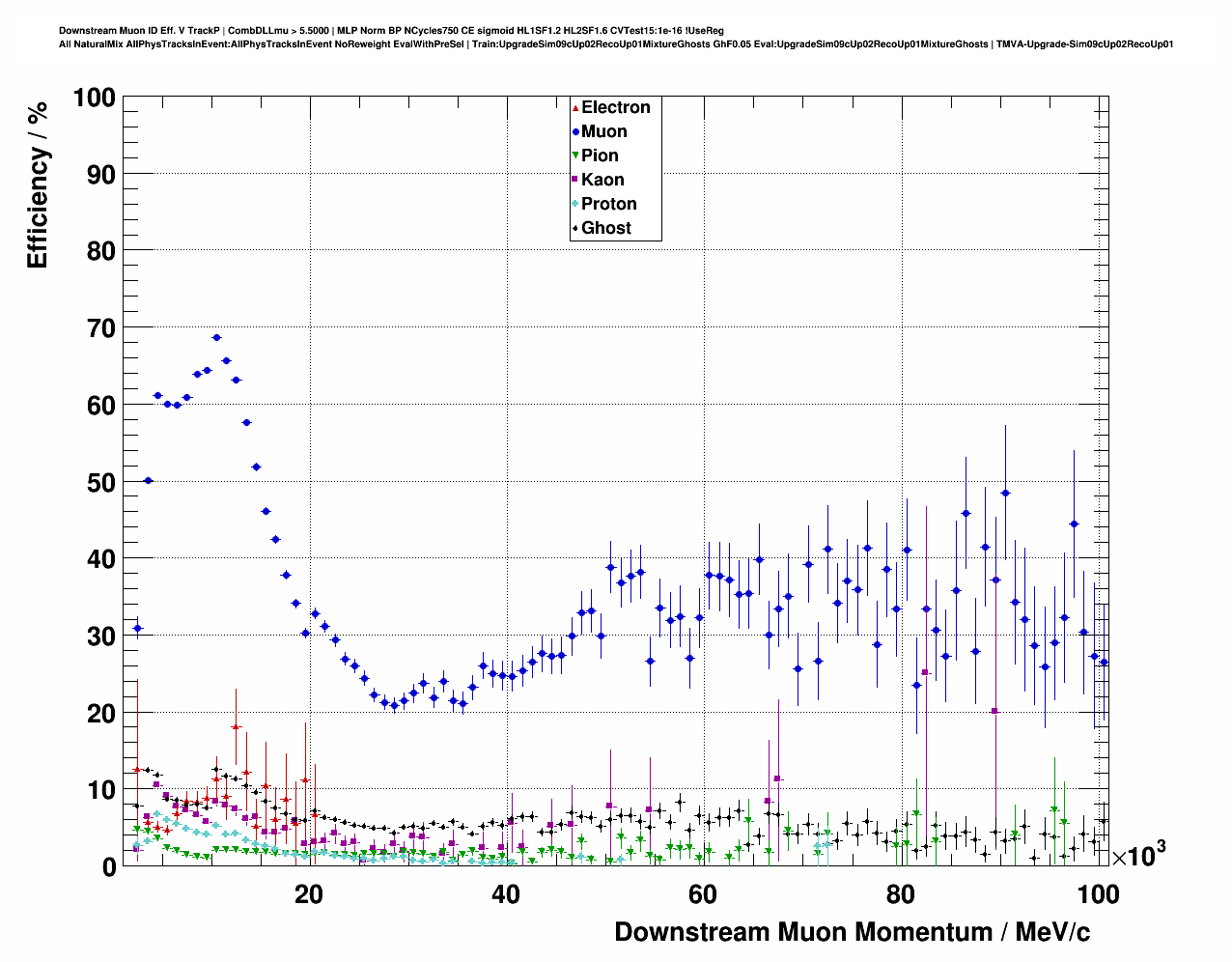Click the y-axis label 50
Image resolution: width=1232 pixels, height=962 pixels.
[101, 482]
